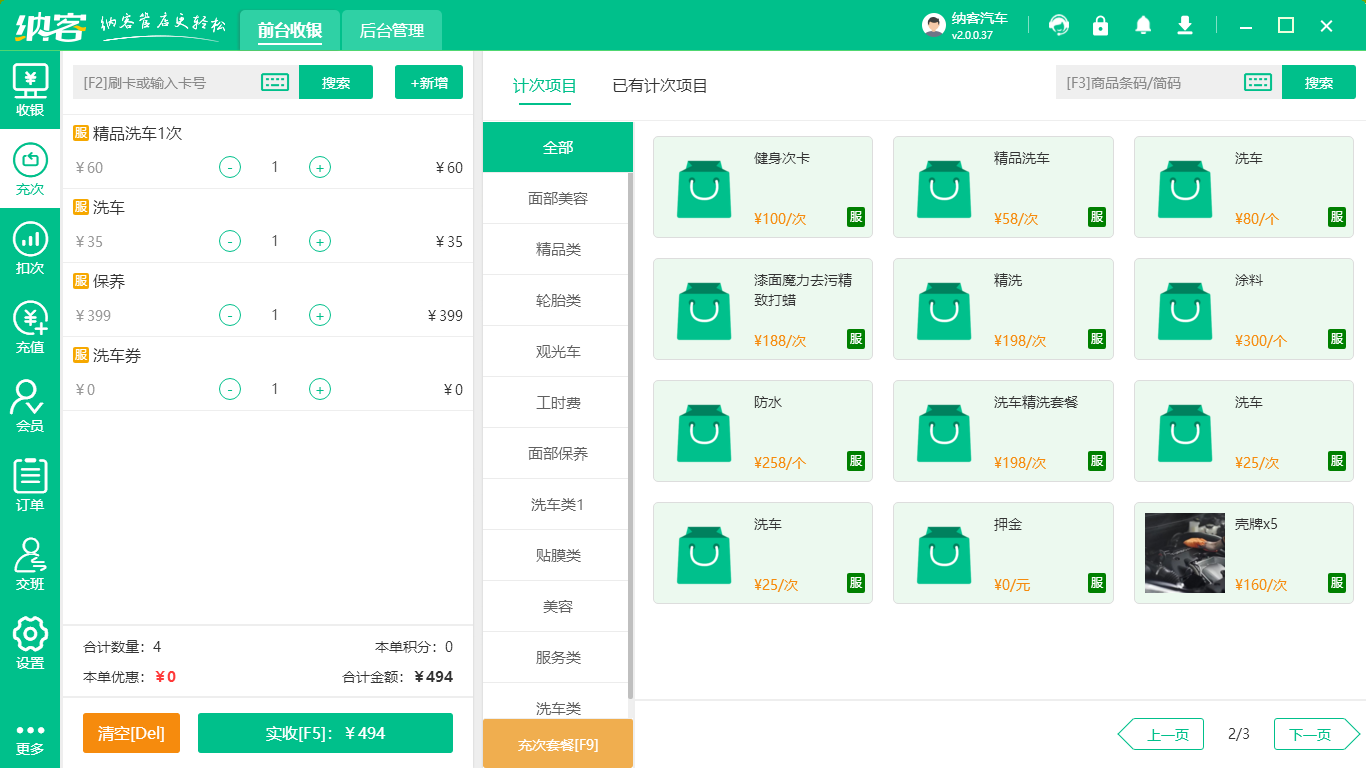Viewport: 1366px width, 768px height.
Task: Increase quantity of 洗车 using plus stepper
Action: click(320, 241)
